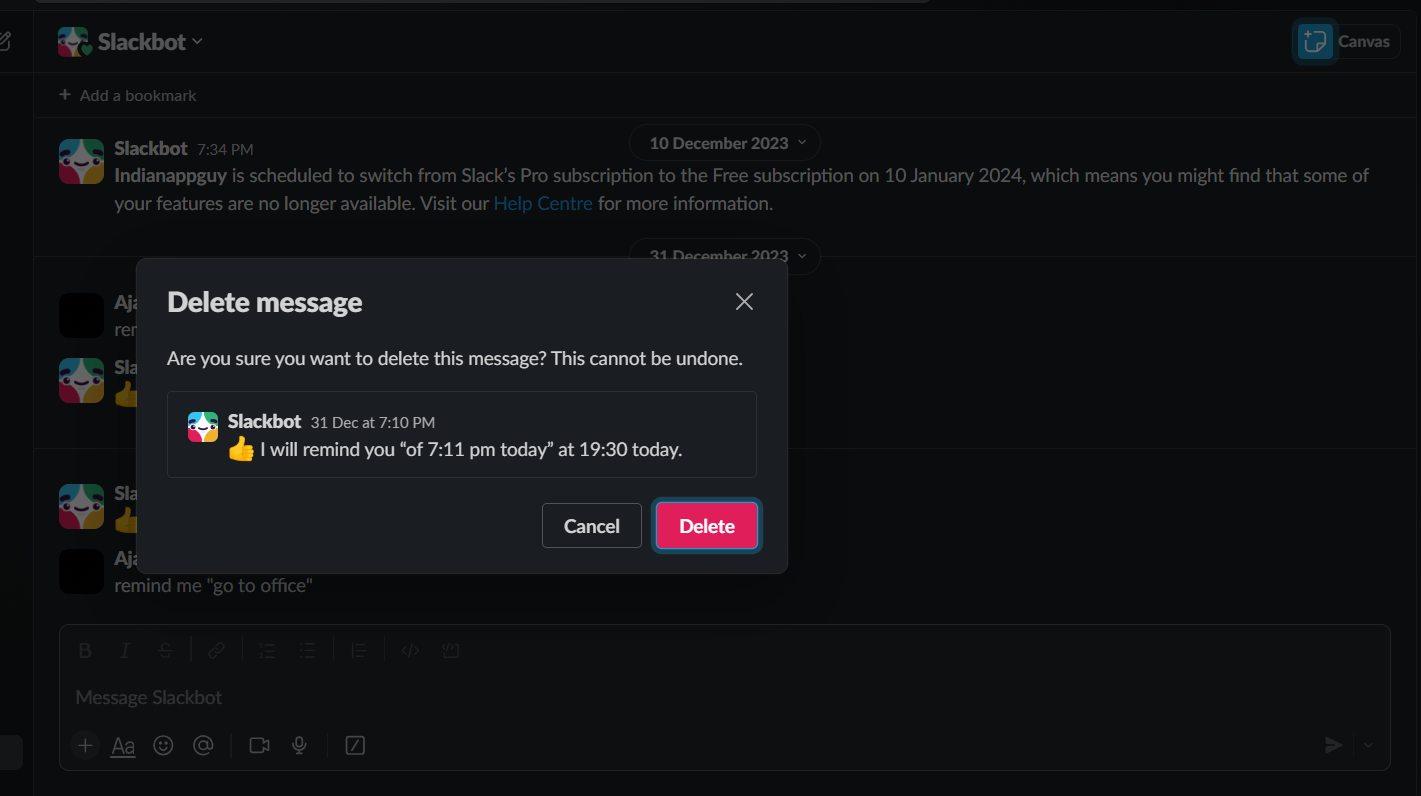Image resolution: width=1421 pixels, height=796 pixels.
Task: Toggle bold formatting in composer
Action: tap(85, 651)
